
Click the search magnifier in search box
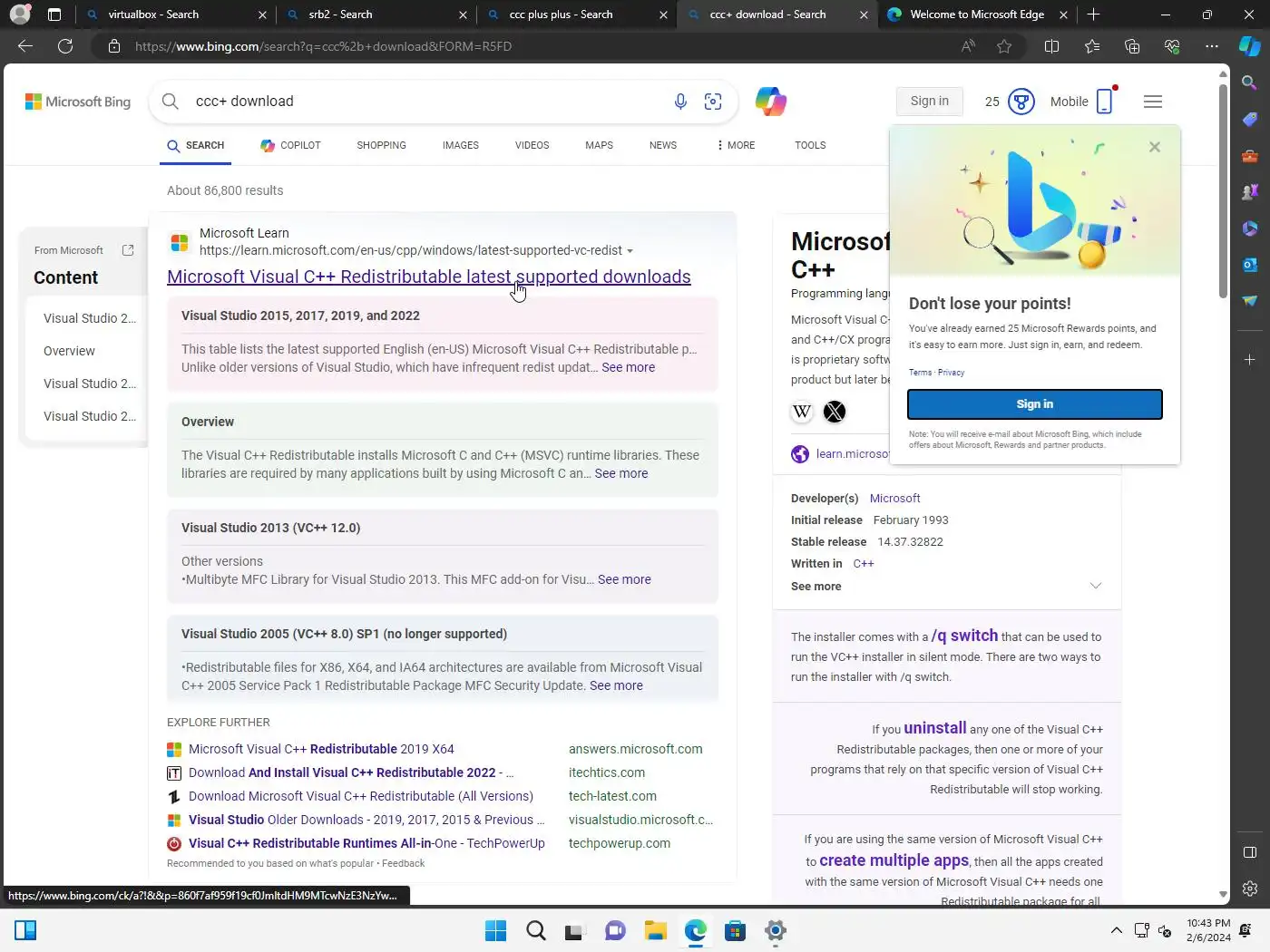point(171,102)
